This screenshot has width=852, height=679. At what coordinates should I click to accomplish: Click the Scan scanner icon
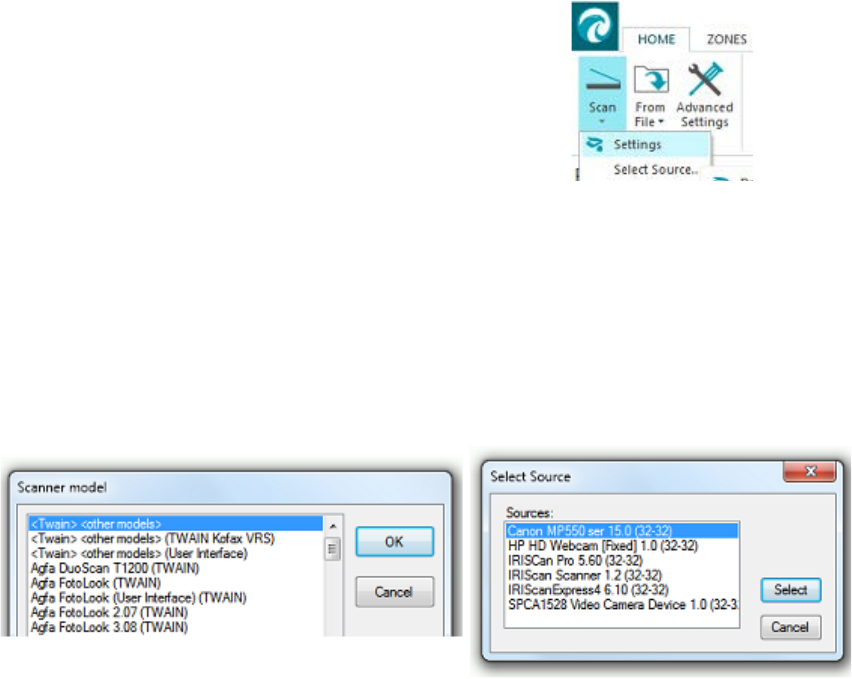pyautogui.click(x=603, y=81)
